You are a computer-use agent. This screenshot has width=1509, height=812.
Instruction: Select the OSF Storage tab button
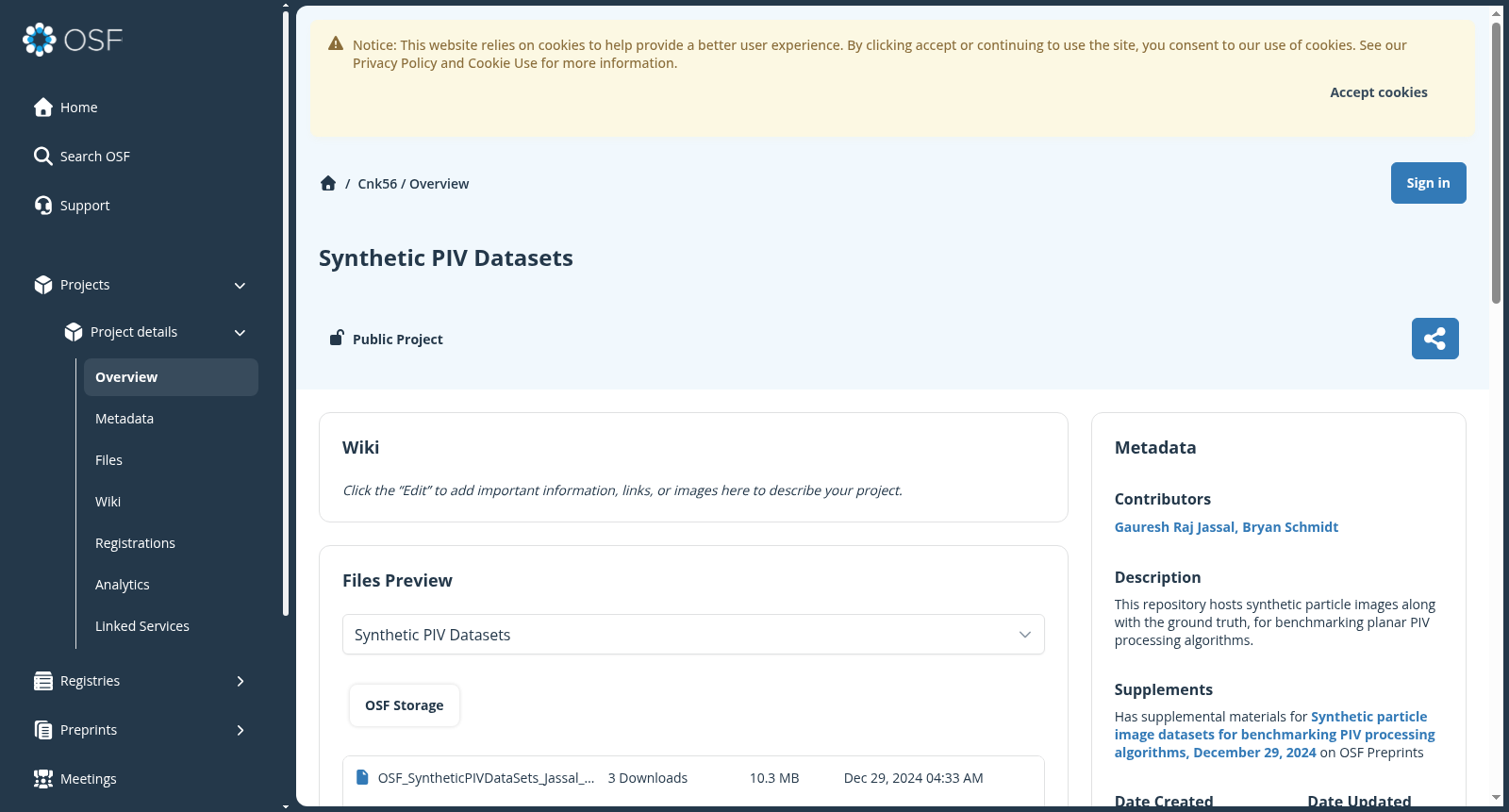coord(405,705)
